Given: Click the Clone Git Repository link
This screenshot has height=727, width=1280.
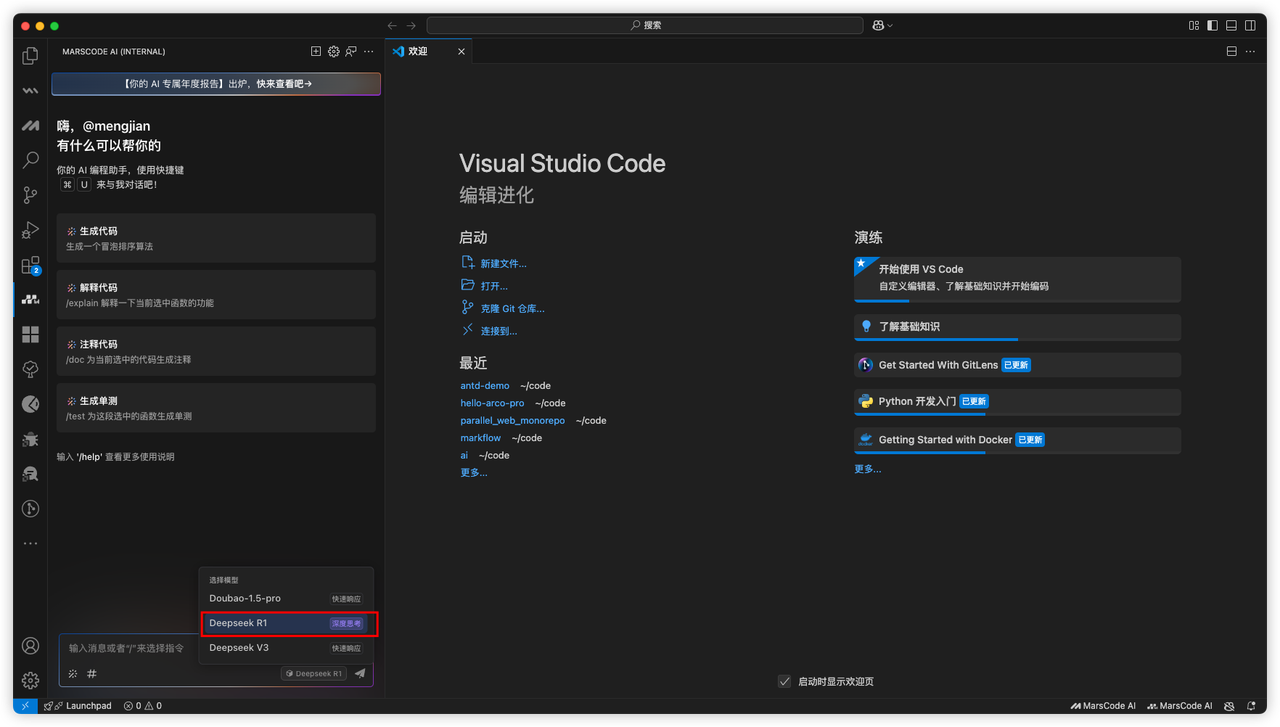Looking at the screenshot, I should (x=512, y=309).
